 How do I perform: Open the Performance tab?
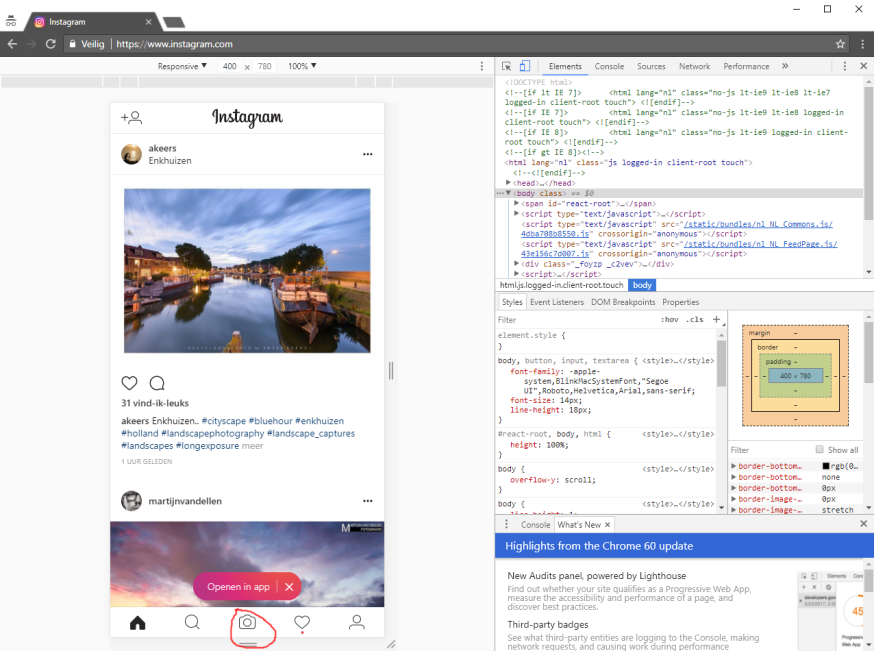(746, 66)
